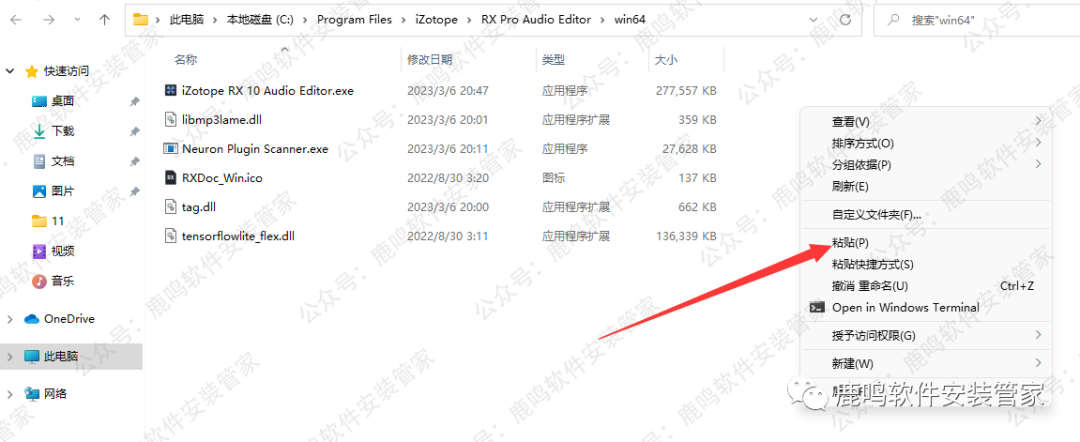Open the 新建(W) submenu
Image resolution: width=1080 pixels, height=442 pixels.
(925, 363)
